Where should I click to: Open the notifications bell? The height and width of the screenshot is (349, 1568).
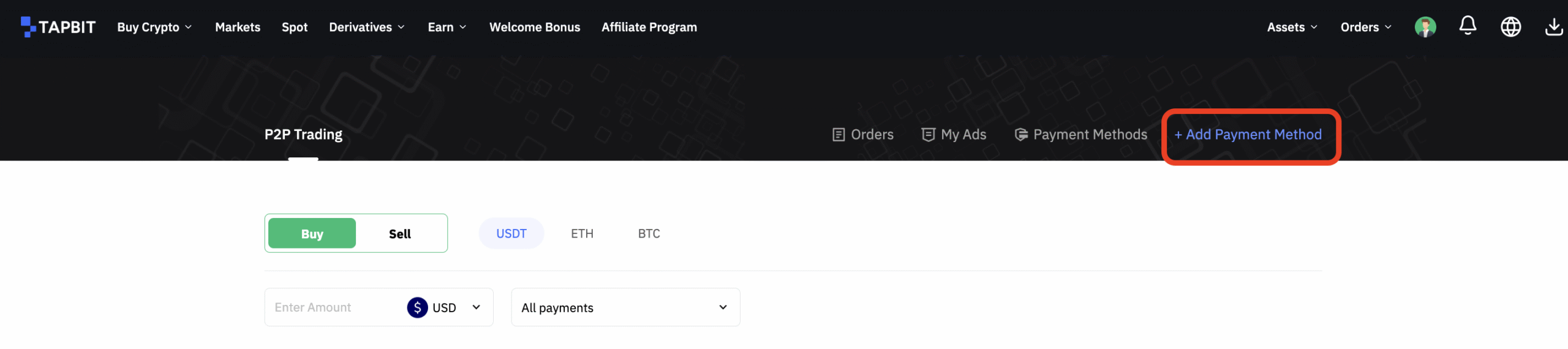1468,26
